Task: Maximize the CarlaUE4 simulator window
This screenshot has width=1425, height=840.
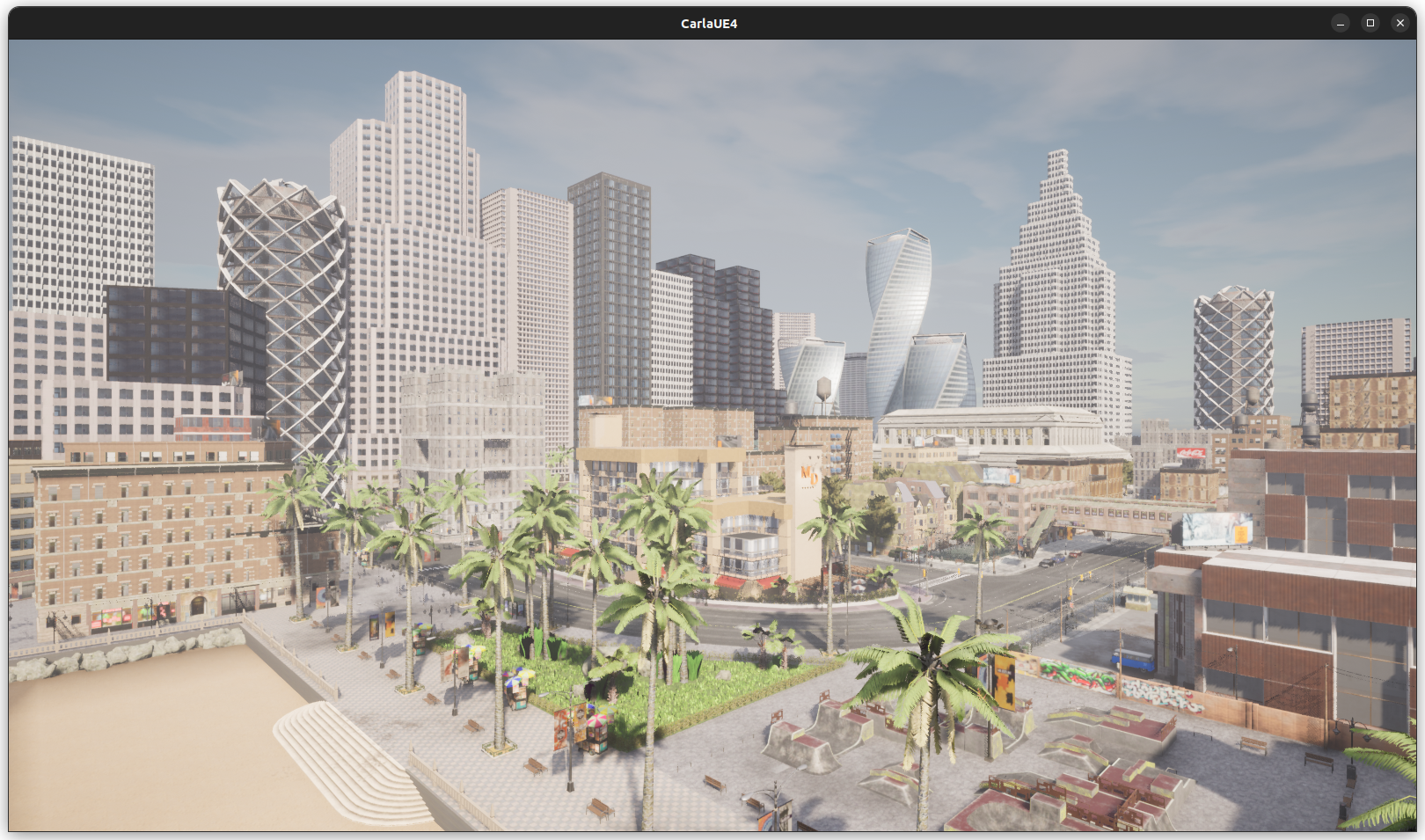Action: [x=1370, y=23]
